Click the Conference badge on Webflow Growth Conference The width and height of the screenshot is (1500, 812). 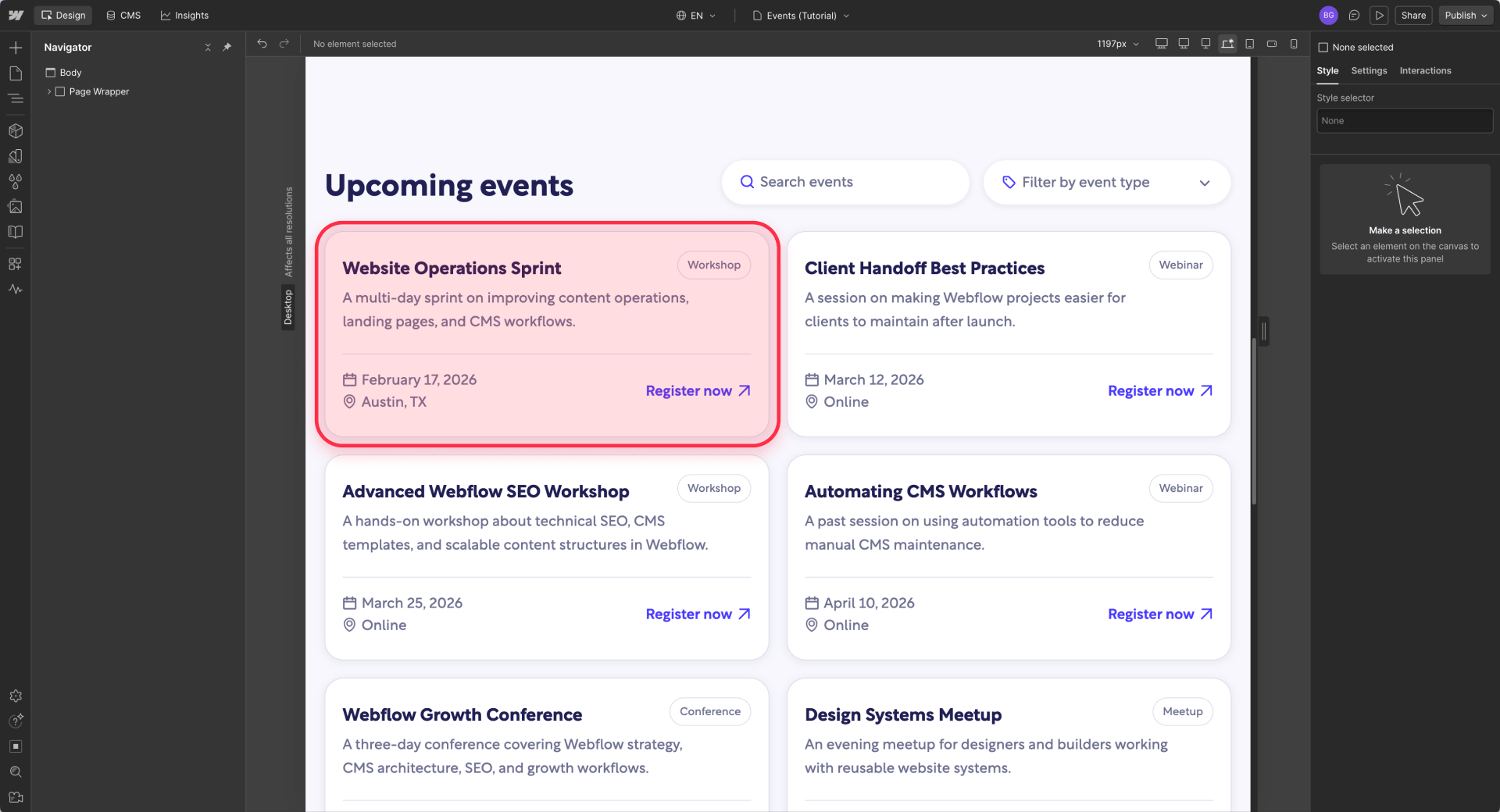(x=709, y=712)
